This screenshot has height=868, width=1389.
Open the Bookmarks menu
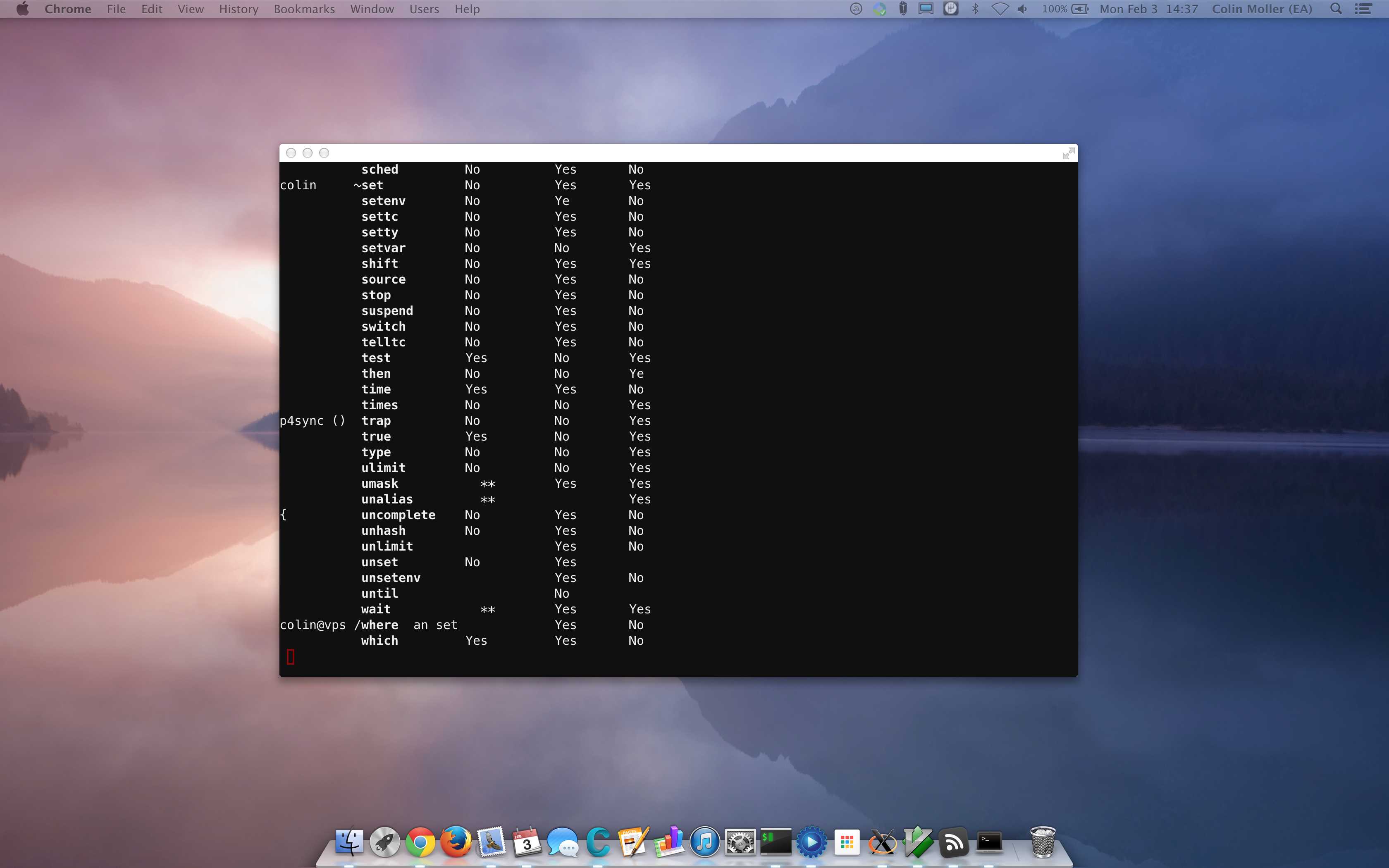pyautogui.click(x=304, y=9)
